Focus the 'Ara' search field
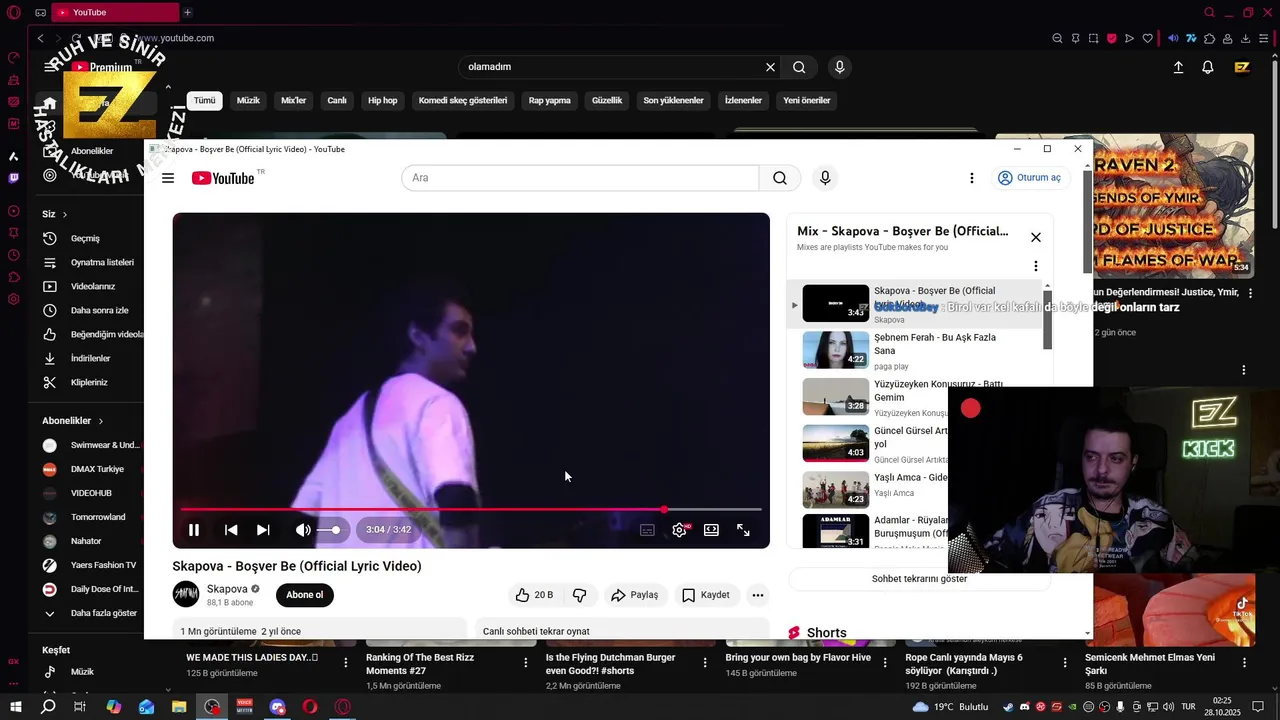1280x720 pixels. point(580,178)
